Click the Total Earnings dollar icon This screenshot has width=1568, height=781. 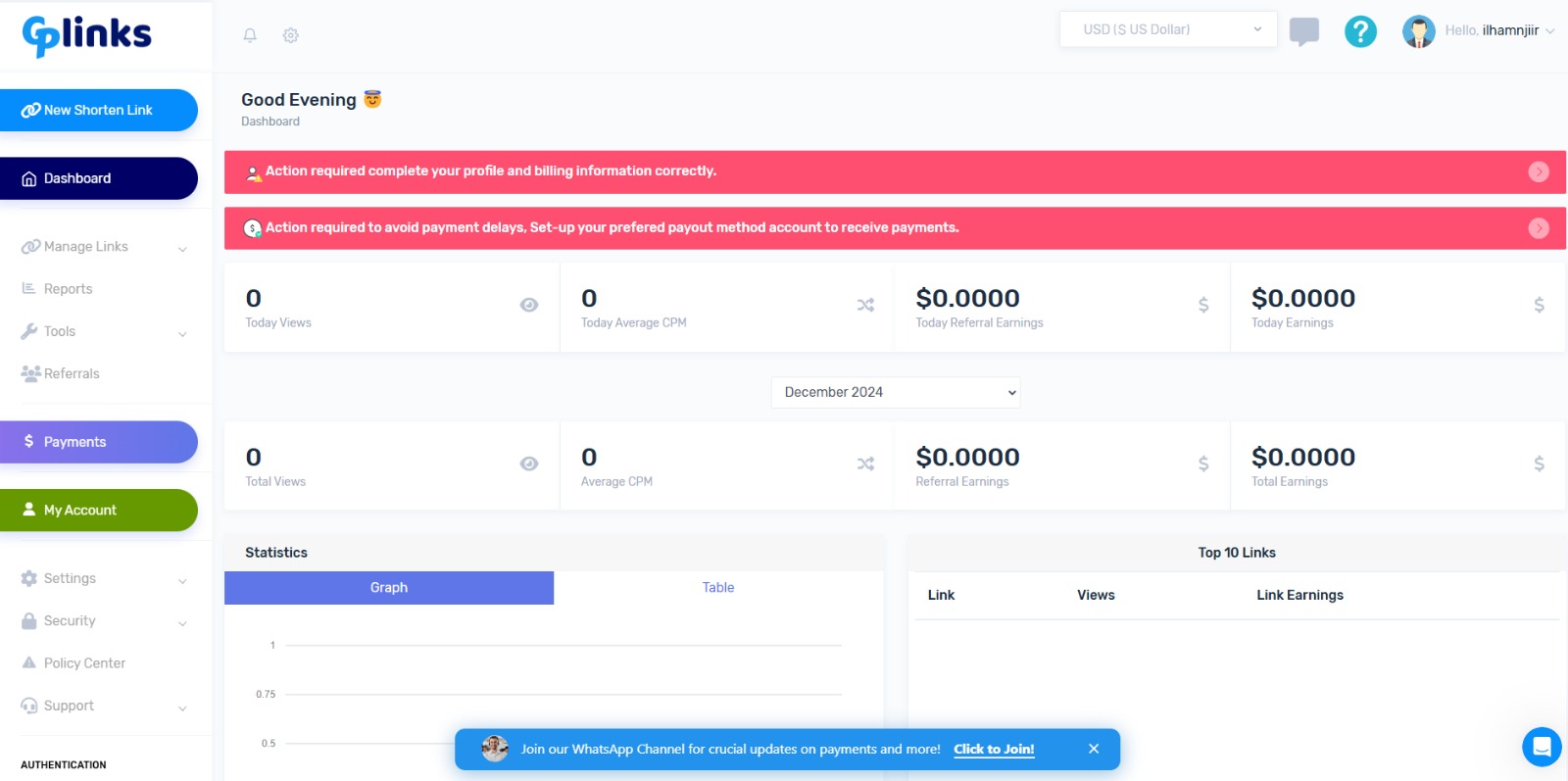(x=1540, y=464)
